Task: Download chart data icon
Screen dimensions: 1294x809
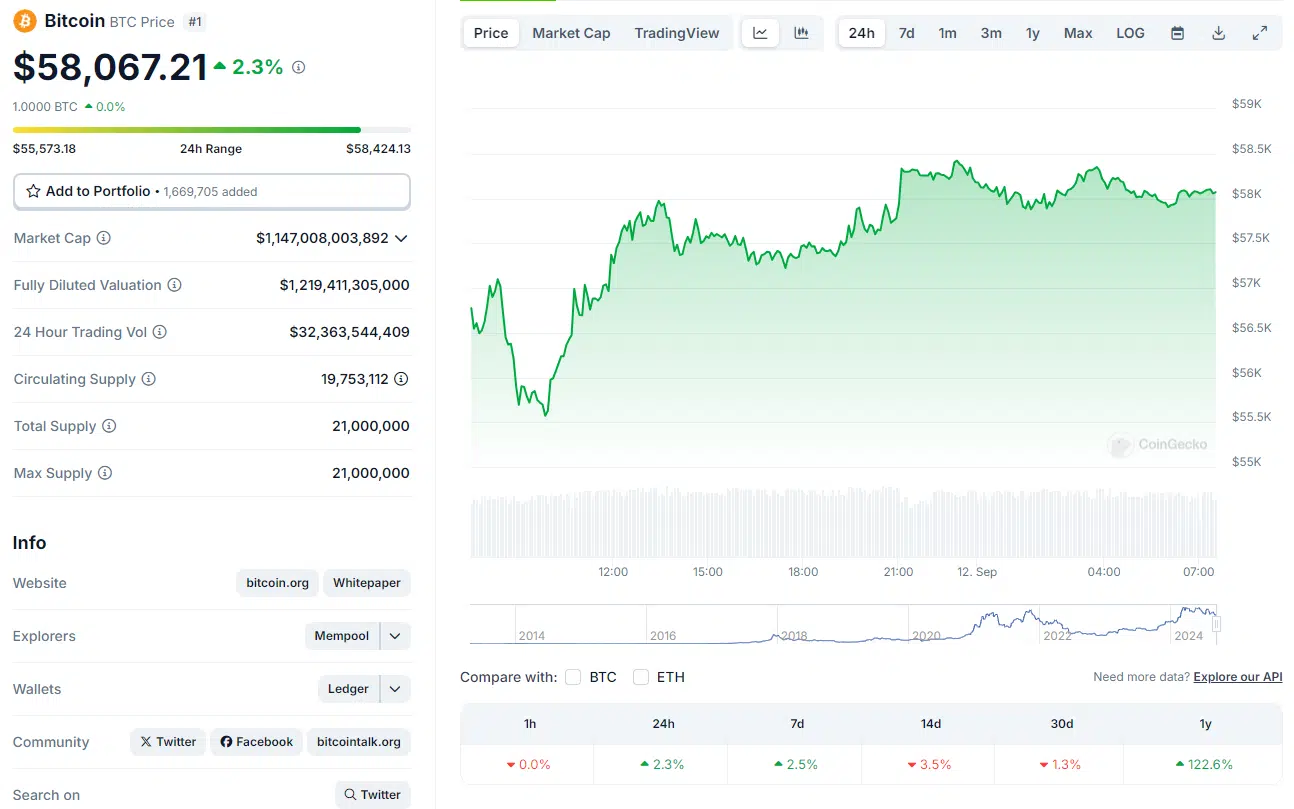Action: click(1218, 33)
